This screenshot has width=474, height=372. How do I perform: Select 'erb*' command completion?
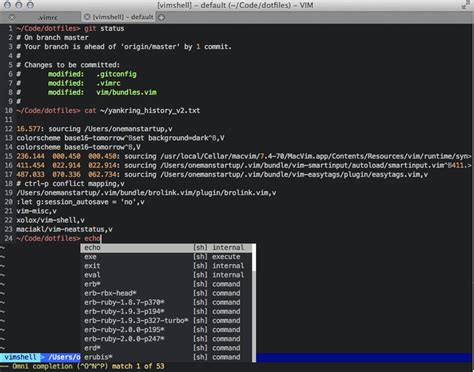coord(167,284)
